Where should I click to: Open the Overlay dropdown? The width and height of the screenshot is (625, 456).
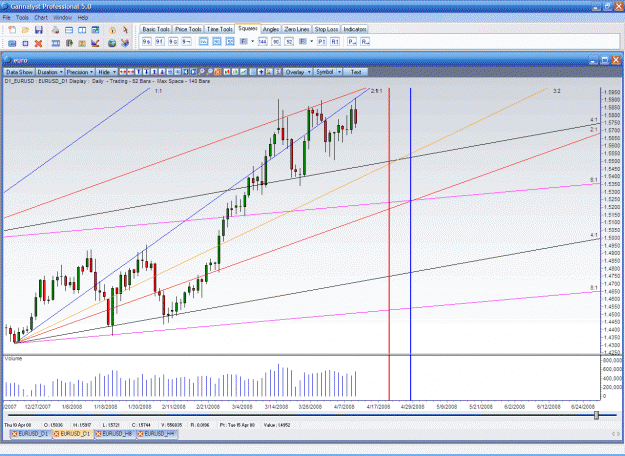tap(298, 72)
